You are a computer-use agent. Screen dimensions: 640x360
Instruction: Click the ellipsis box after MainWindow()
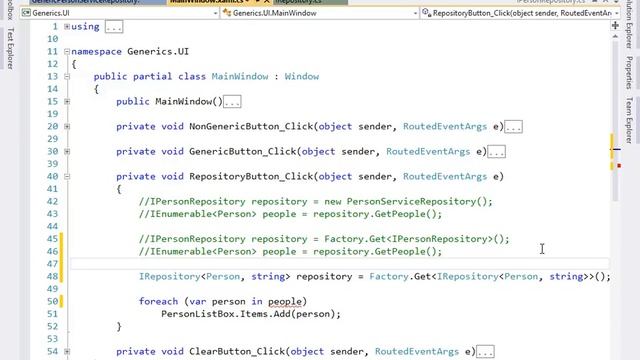pyautogui.click(x=232, y=102)
